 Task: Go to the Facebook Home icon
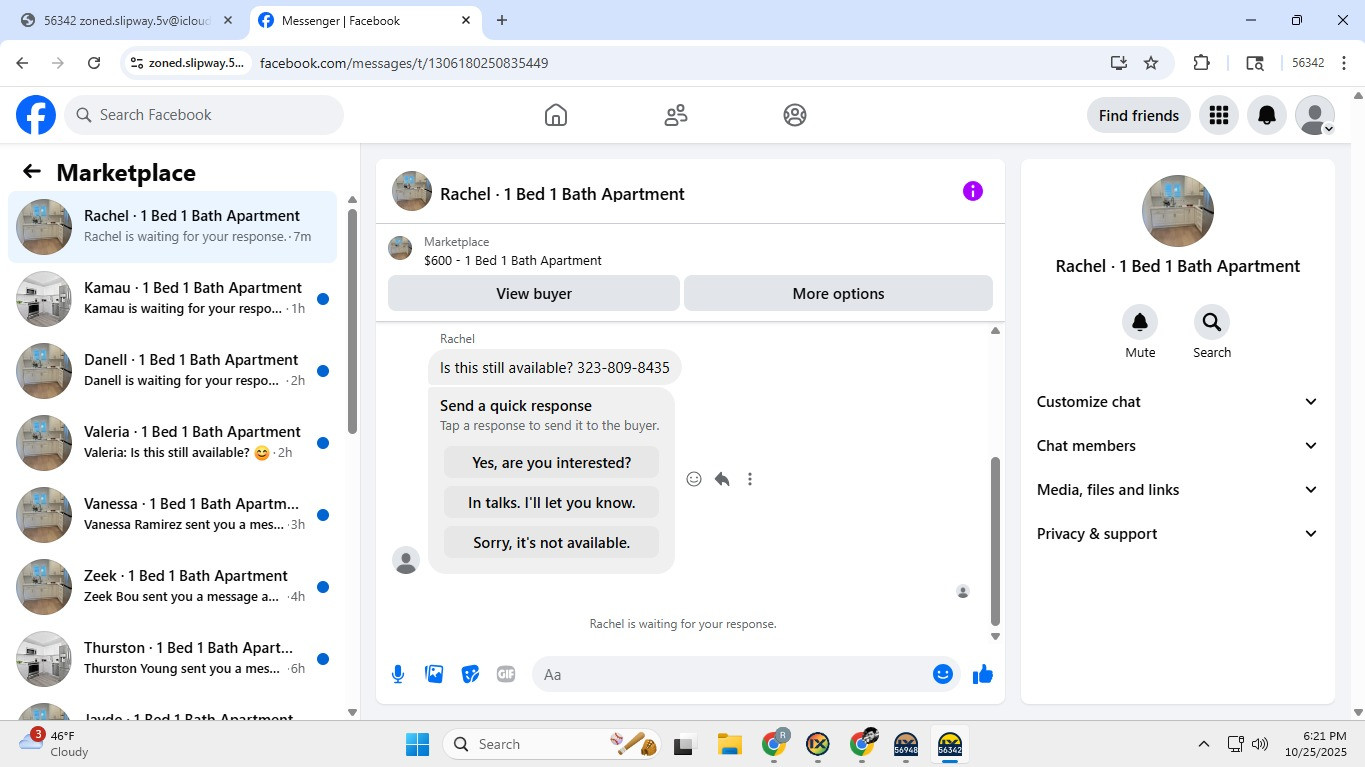click(x=556, y=115)
